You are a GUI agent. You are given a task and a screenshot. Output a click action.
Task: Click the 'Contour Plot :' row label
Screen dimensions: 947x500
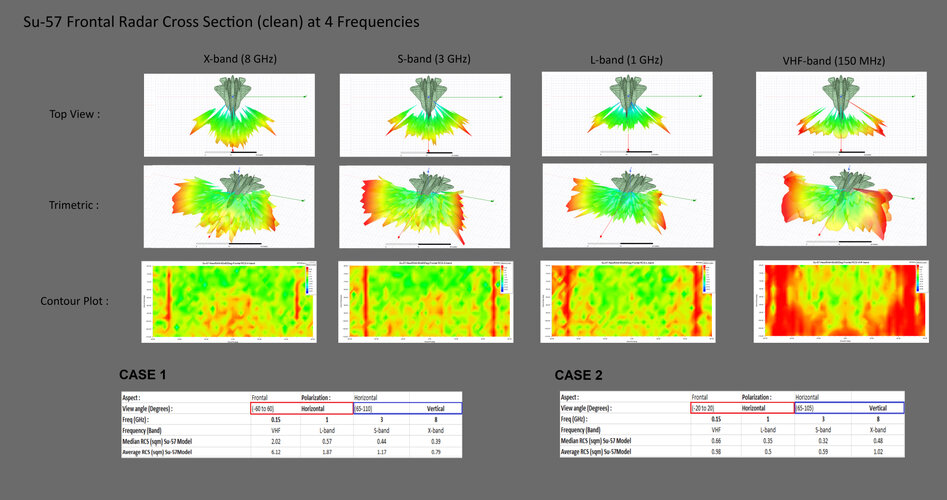tap(74, 301)
